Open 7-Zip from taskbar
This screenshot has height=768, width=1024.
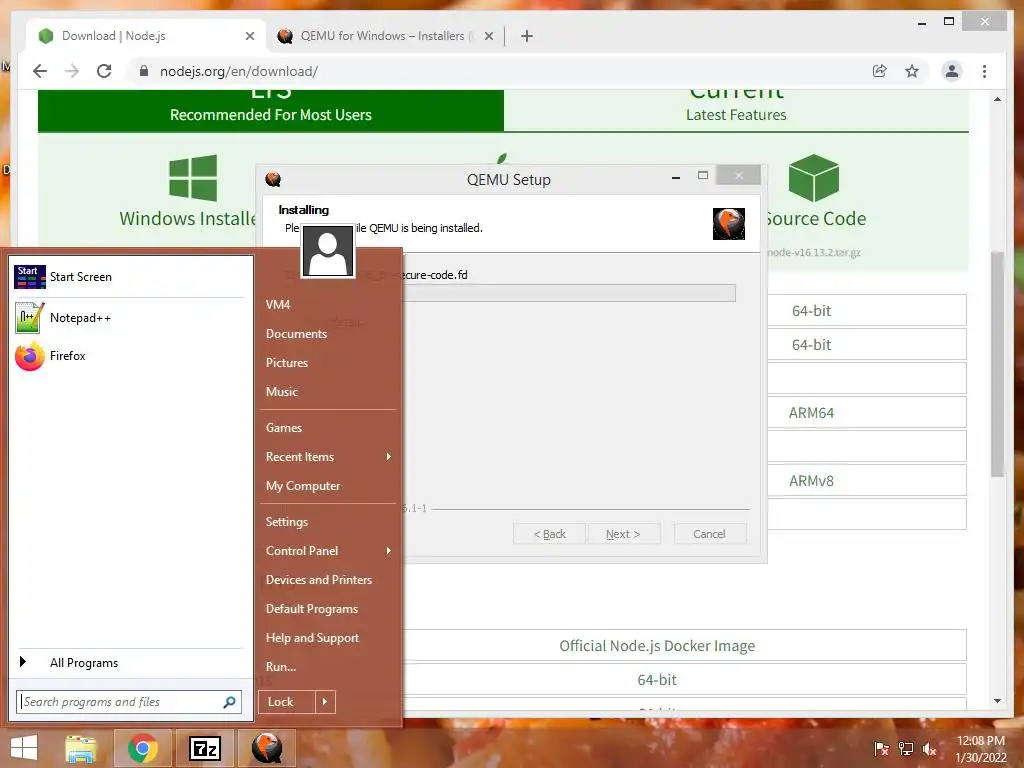[204, 748]
